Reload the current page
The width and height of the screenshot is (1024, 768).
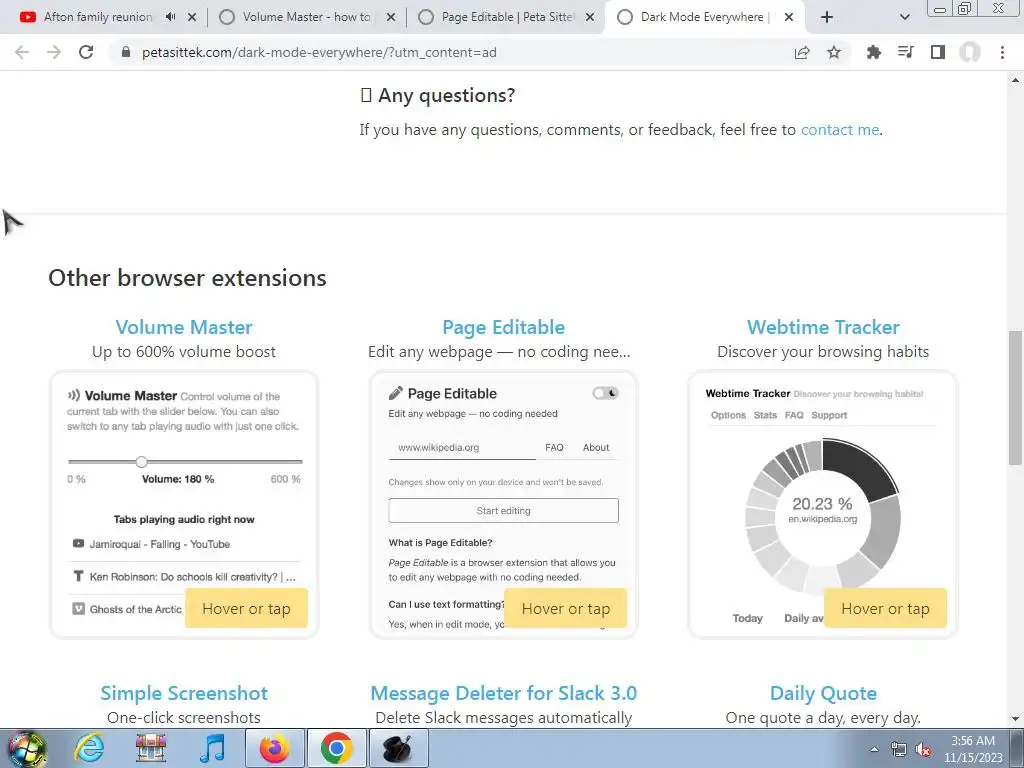(86, 52)
